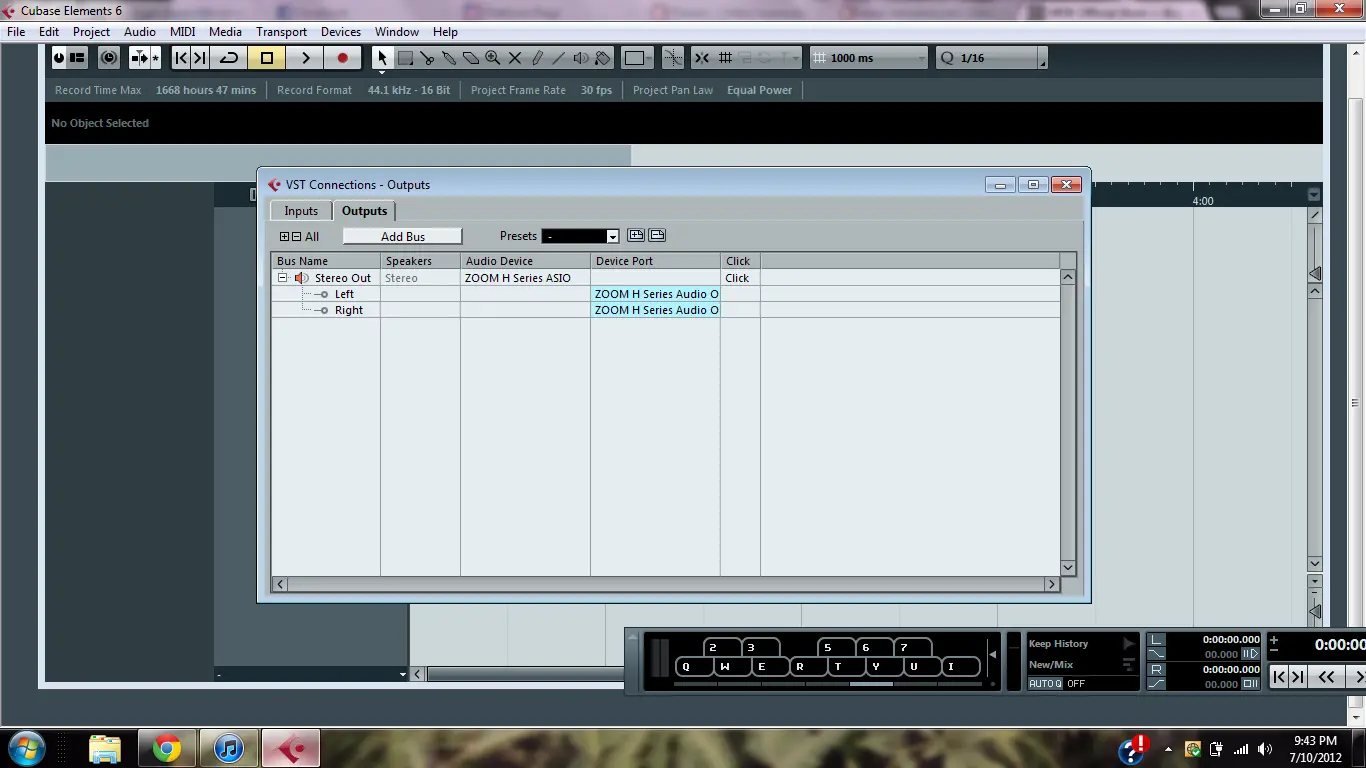
Task: Select the Mute X tool
Action: point(515,58)
